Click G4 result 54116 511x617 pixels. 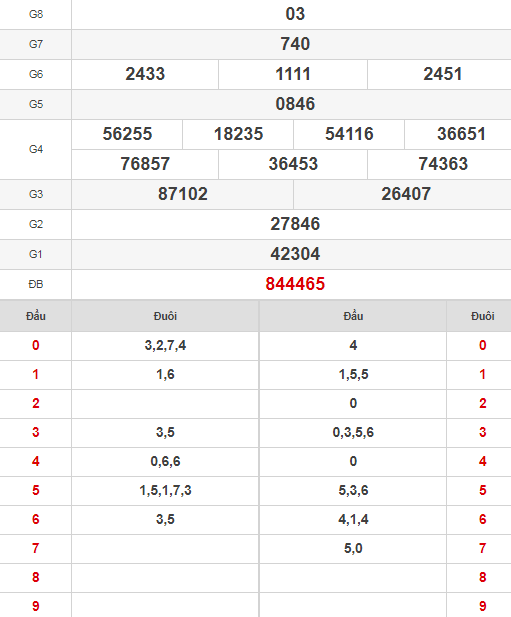349,134
